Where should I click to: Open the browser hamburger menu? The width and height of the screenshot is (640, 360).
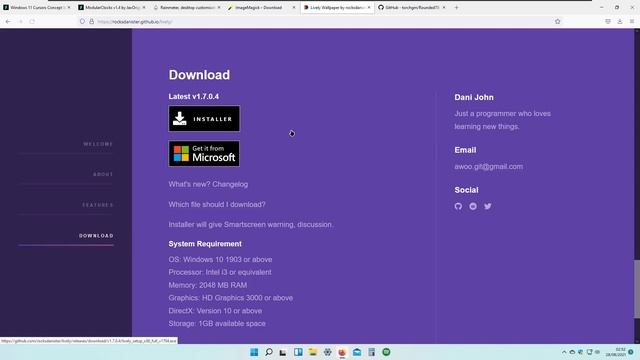tap(631, 22)
